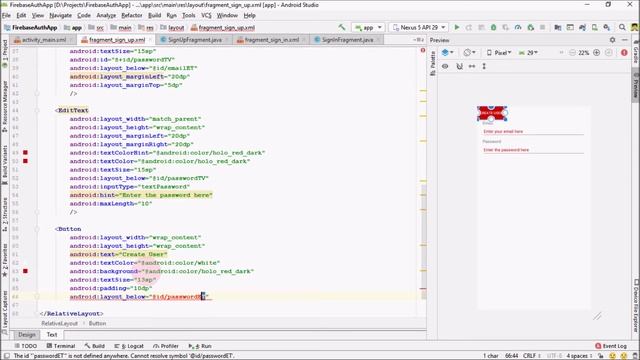Switch to the SignUpFragment.java tab
Screen dimensions: 640x360
(x=195, y=40)
